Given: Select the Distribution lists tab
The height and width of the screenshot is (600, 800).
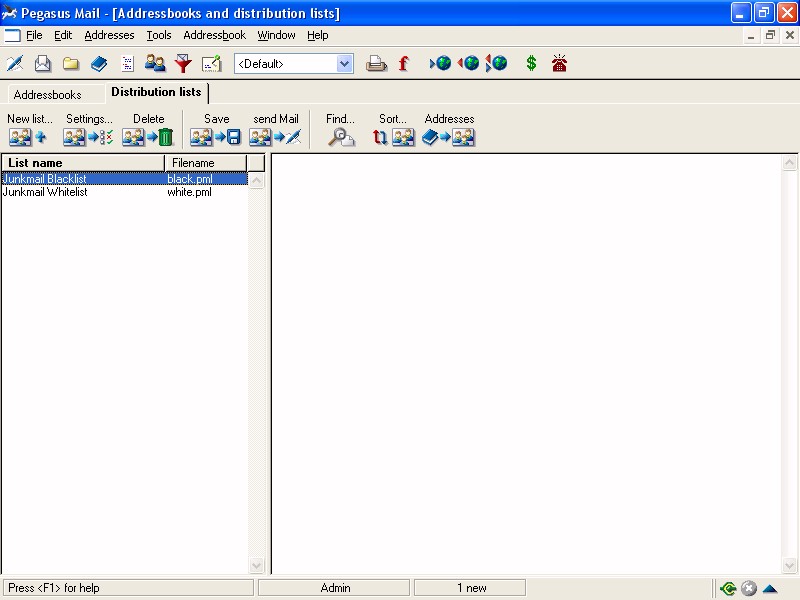Looking at the screenshot, I should [156, 92].
